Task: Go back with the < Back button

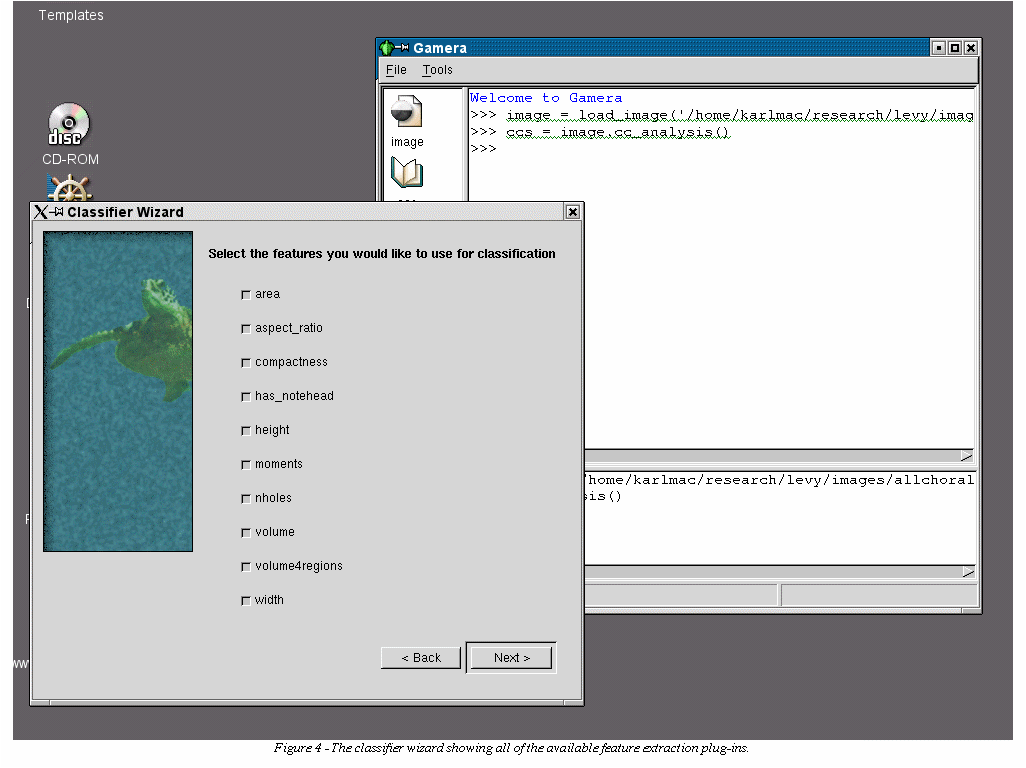Action: tap(421, 658)
